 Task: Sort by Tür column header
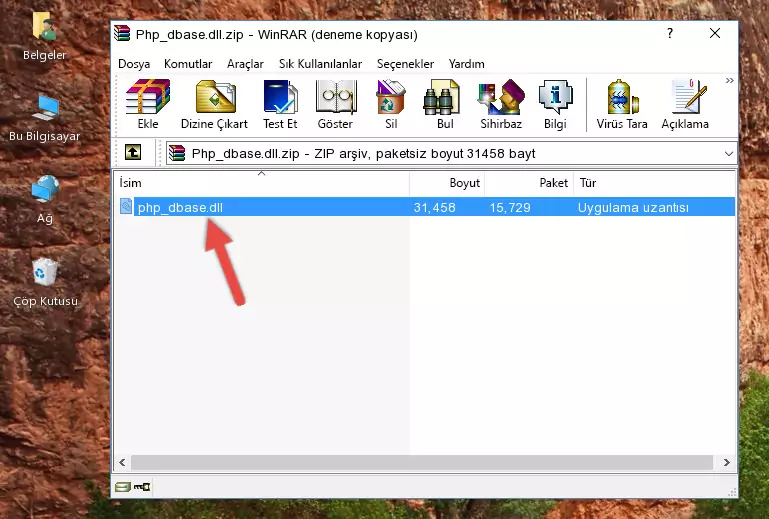click(x=654, y=183)
